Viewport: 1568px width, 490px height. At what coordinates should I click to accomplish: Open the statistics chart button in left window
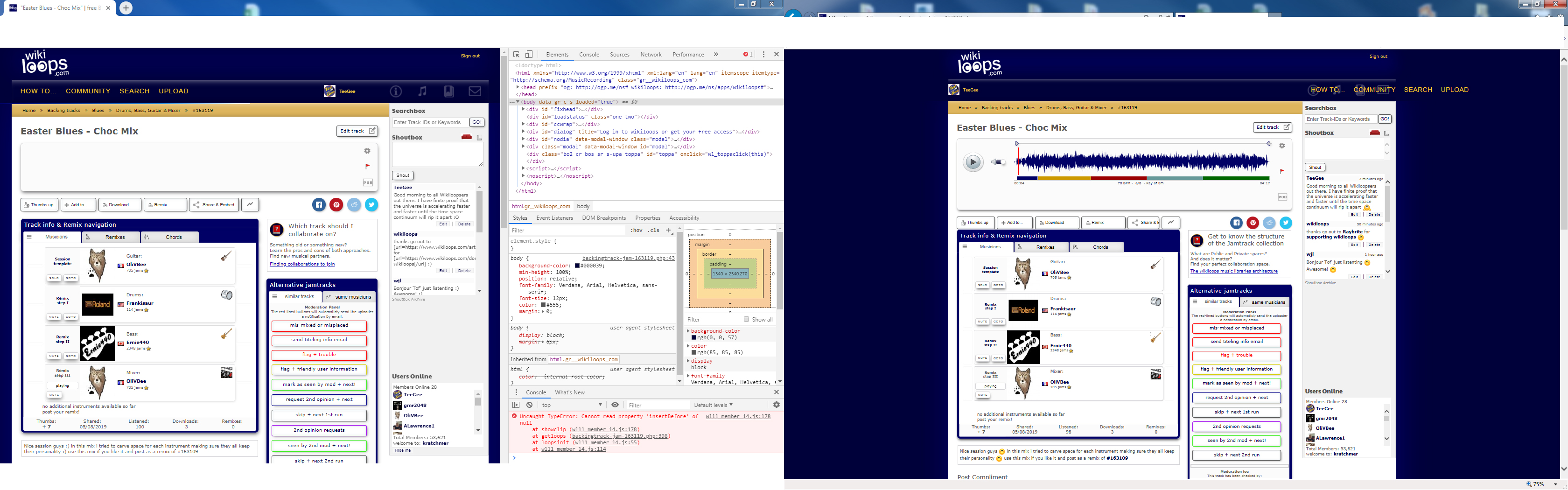(250, 204)
